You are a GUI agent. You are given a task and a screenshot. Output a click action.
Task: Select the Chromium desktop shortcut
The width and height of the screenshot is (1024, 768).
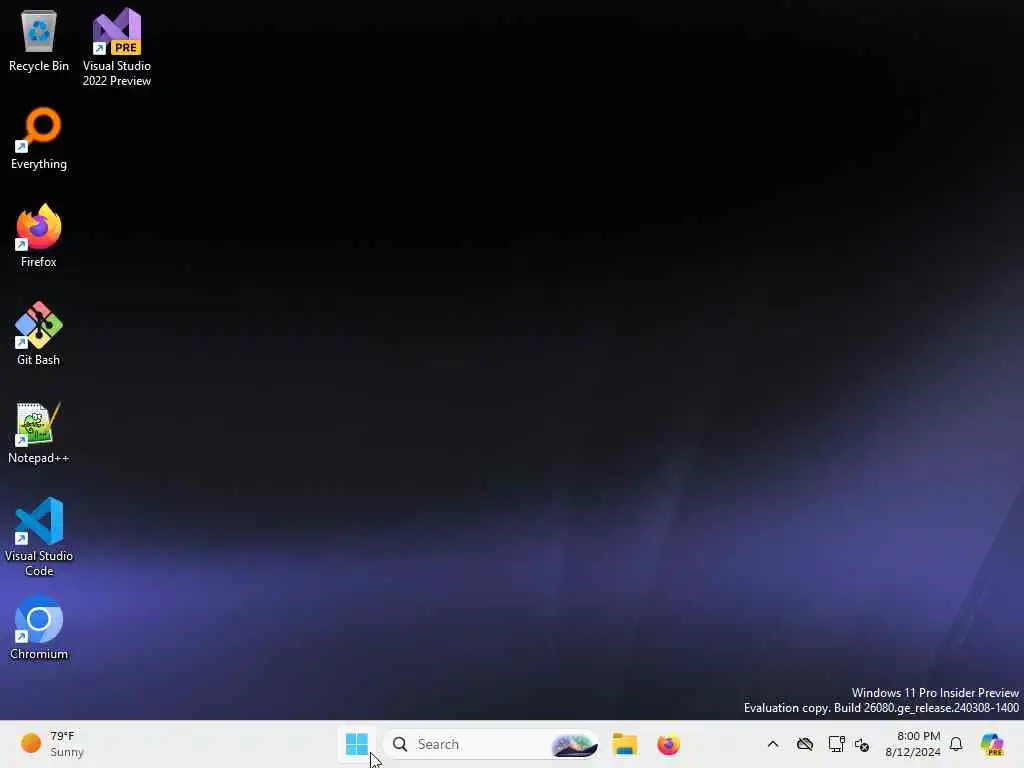click(39, 628)
